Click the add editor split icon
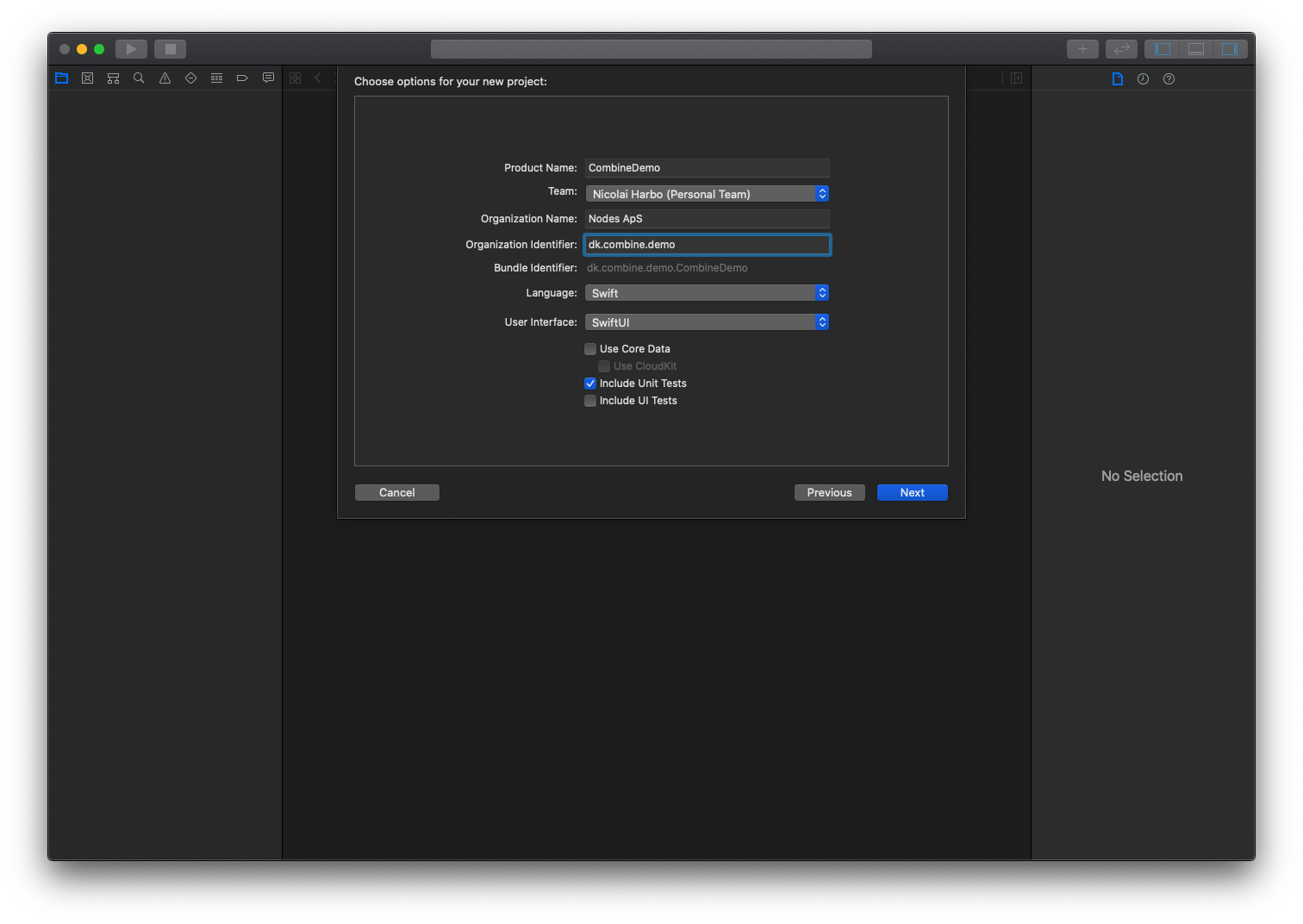1303x924 pixels. click(x=1016, y=78)
